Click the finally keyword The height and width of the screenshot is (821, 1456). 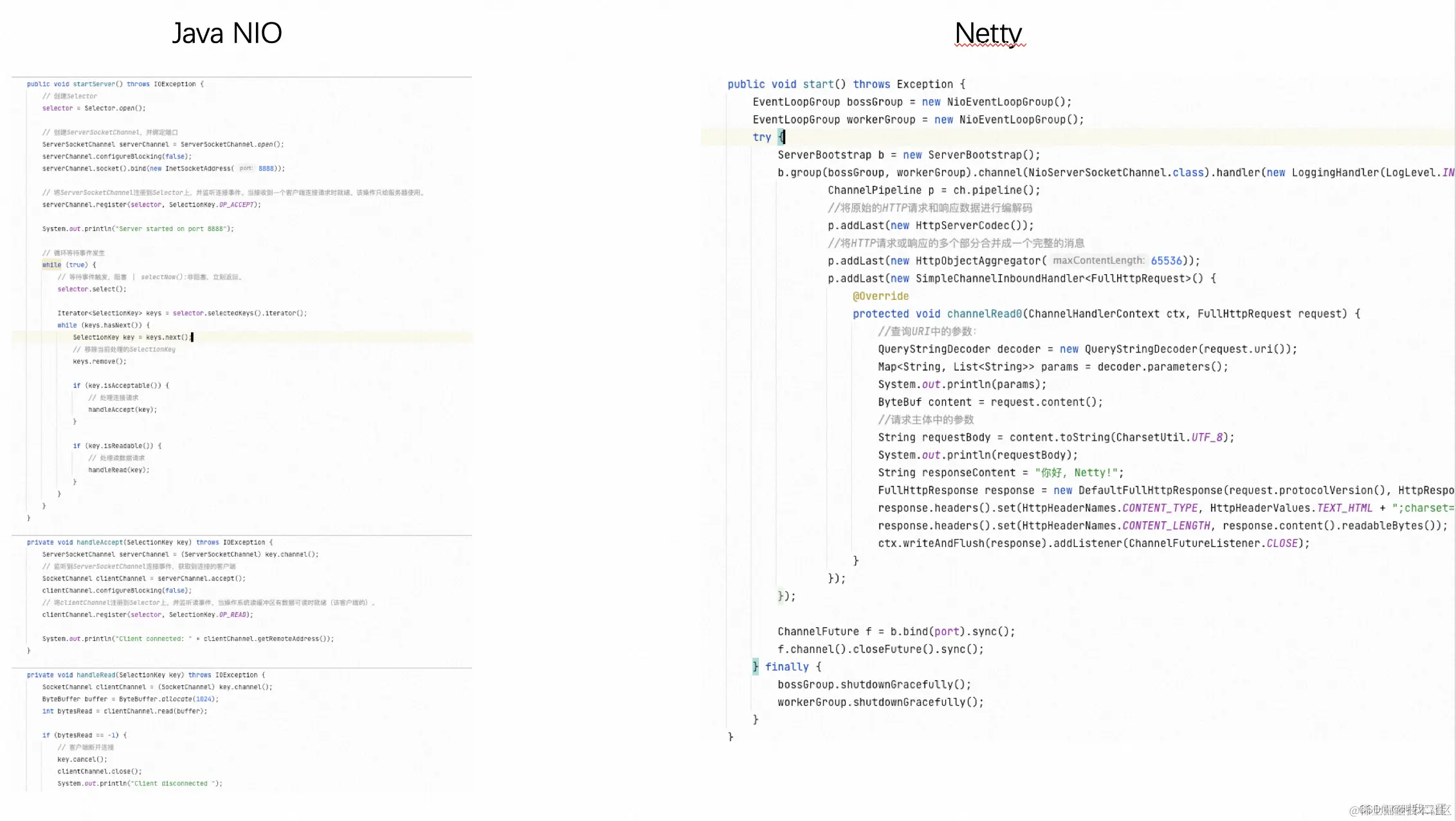786,667
